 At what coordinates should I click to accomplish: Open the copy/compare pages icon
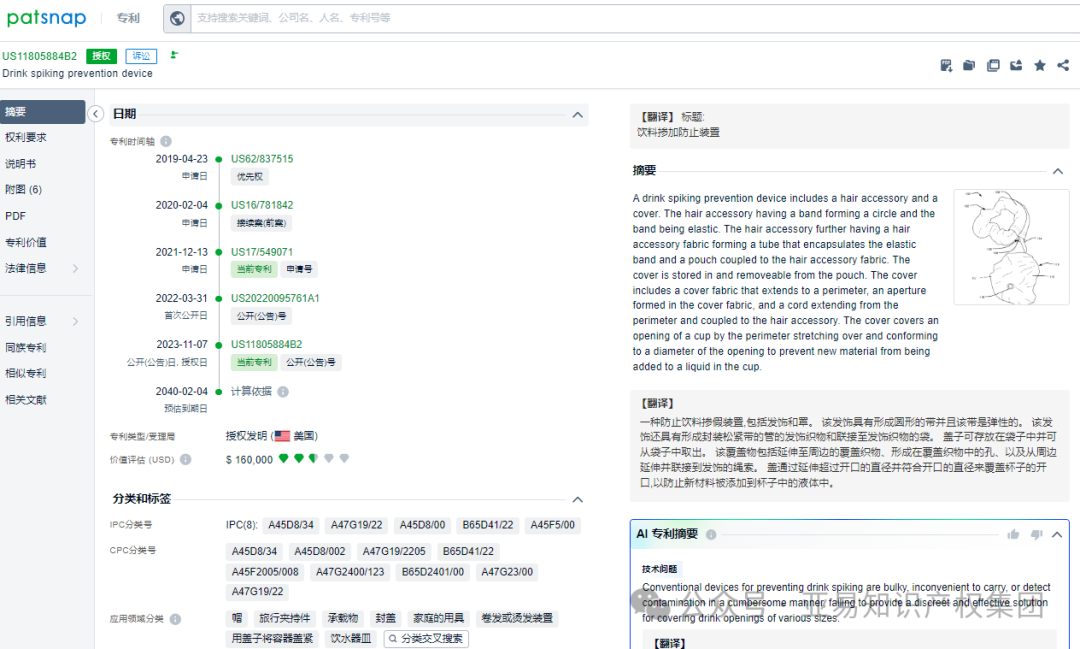coord(993,65)
